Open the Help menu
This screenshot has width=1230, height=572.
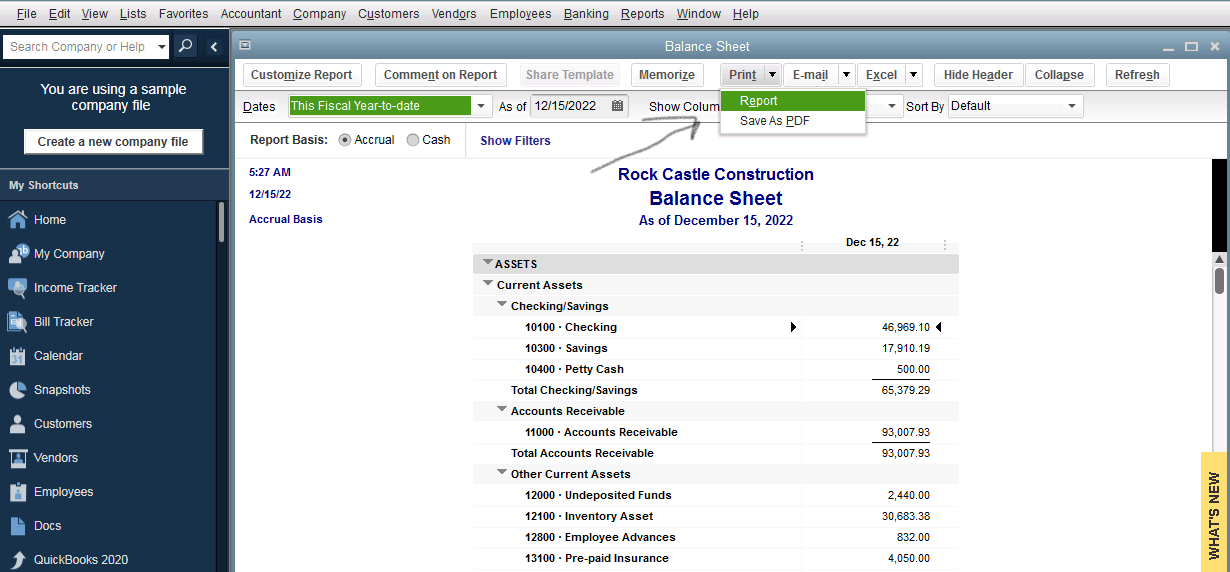[745, 14]
